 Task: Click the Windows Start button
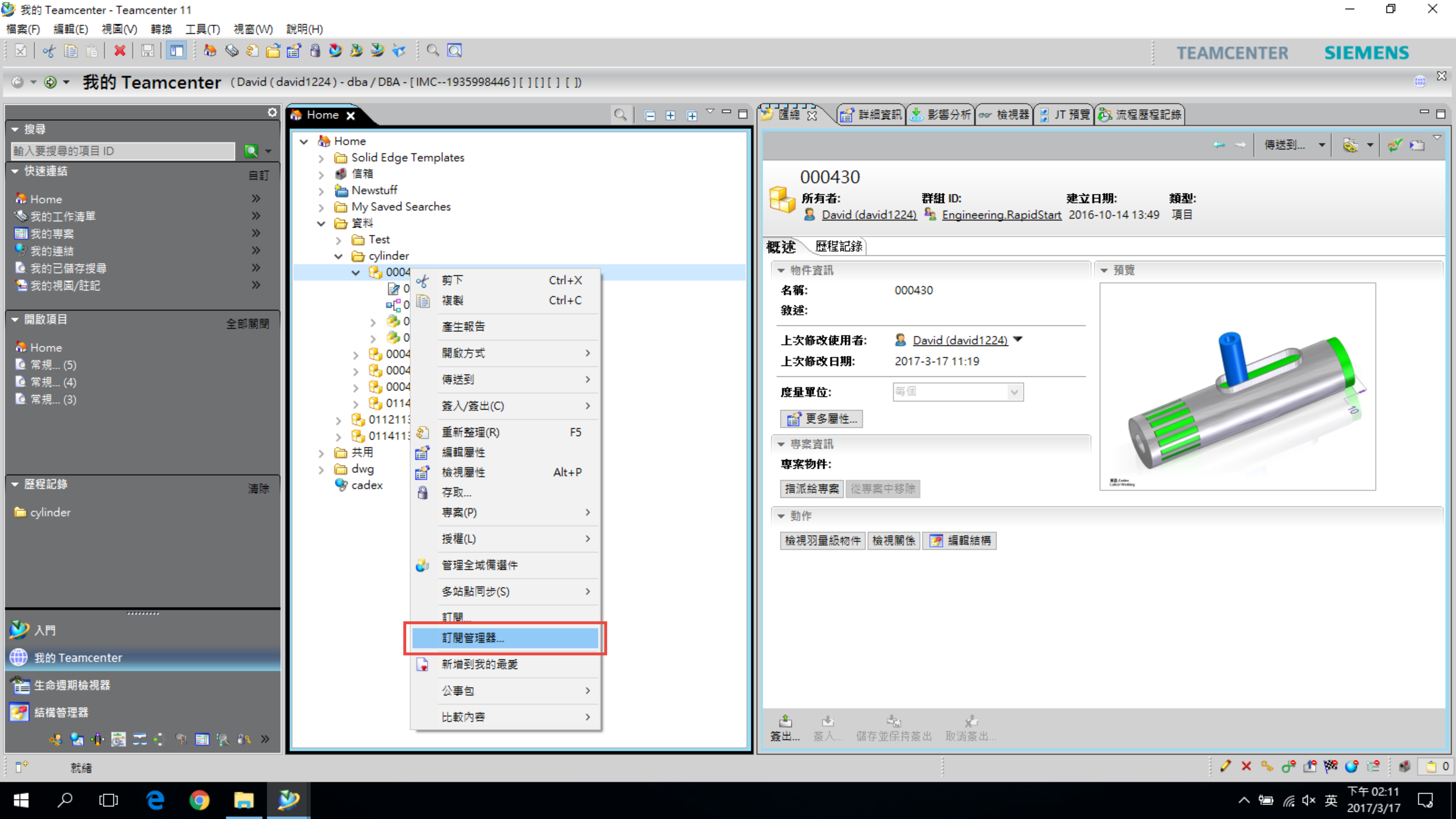21,800
